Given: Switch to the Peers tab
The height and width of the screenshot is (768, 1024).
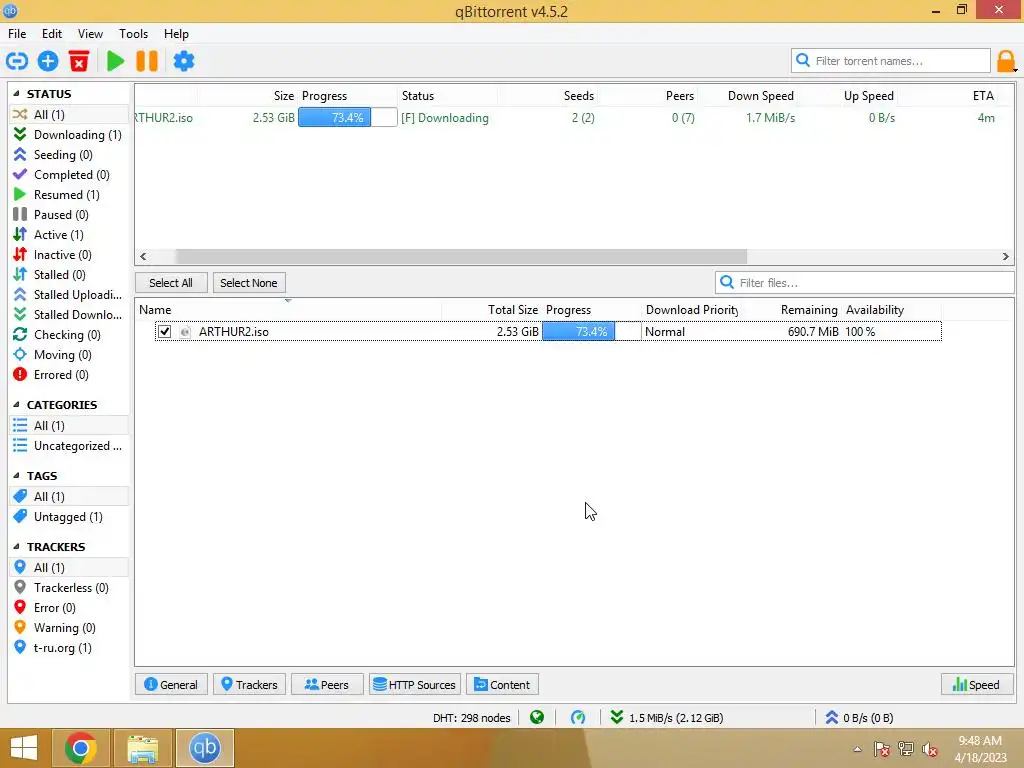Looking at the screenshot, I should click(327, 684).
